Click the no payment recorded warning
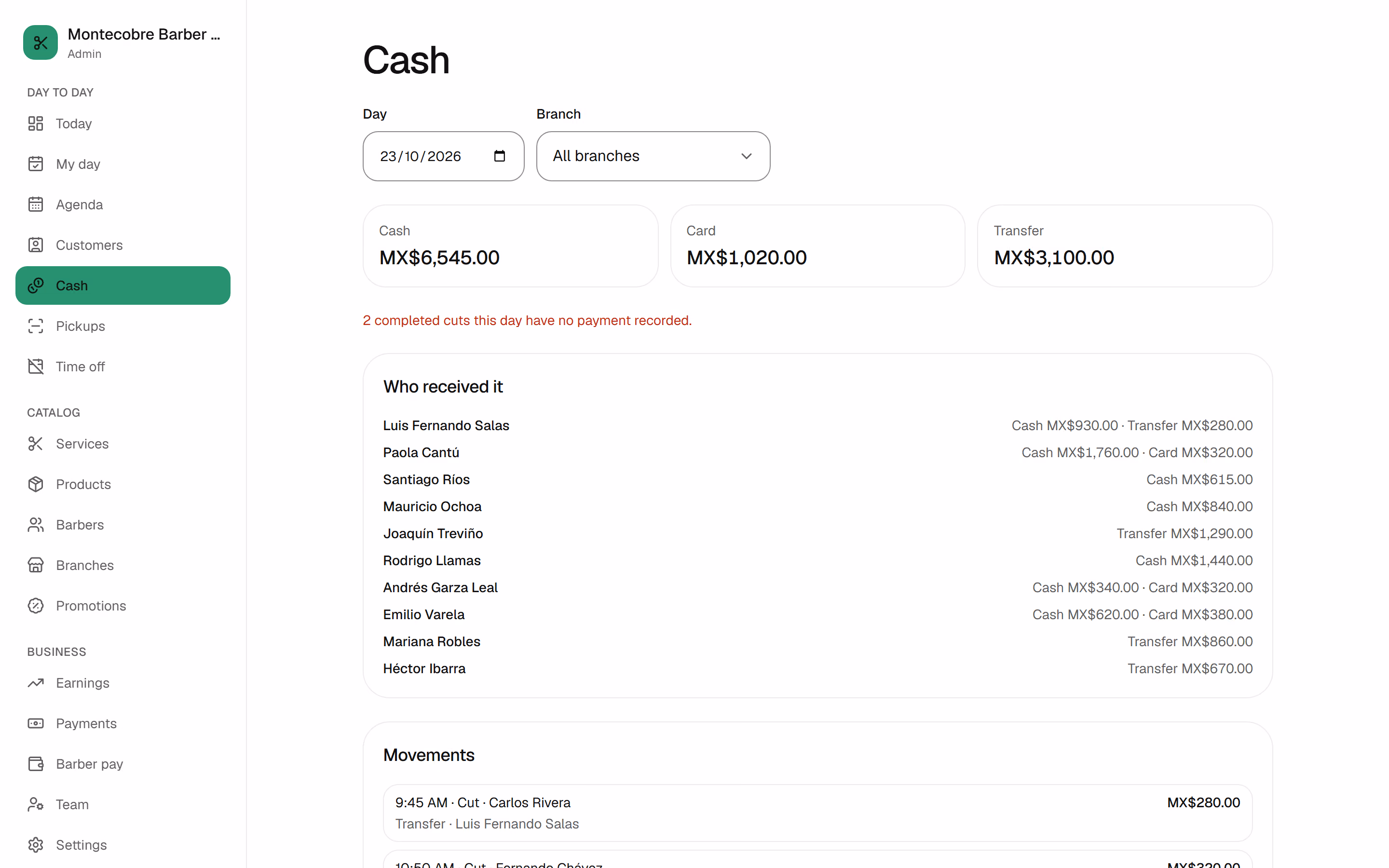The image size is (1389, 868). pos(527,320)
